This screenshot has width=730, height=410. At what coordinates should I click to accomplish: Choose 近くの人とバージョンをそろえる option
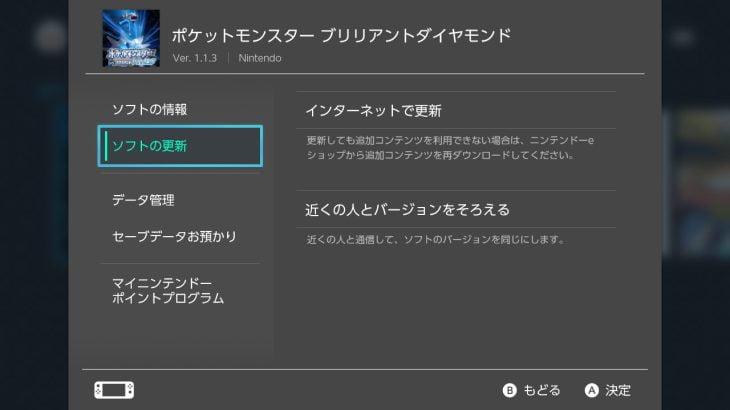coord(407,209)
